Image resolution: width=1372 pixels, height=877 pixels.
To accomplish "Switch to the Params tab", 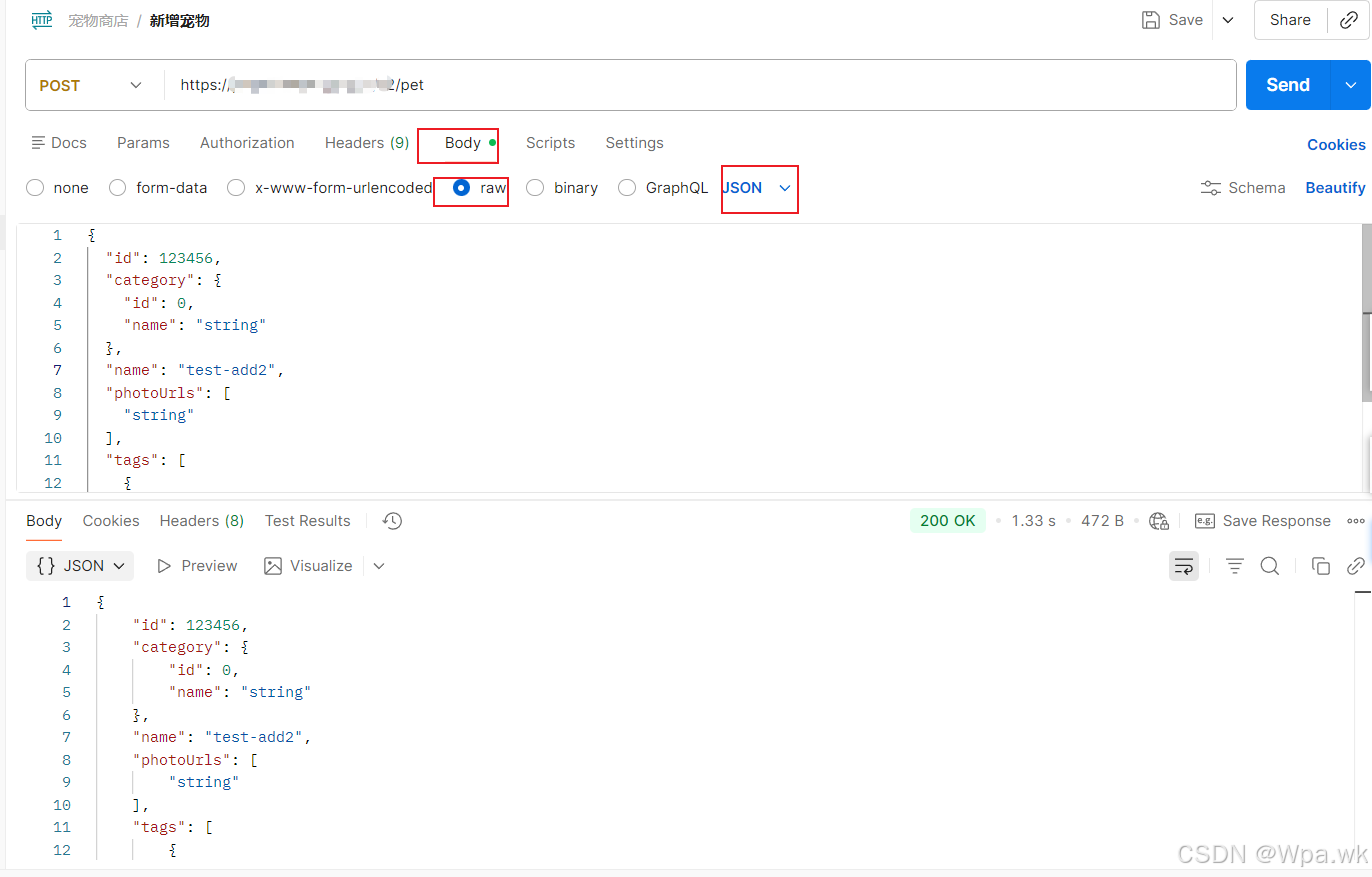I will click(x=143, y=143).
